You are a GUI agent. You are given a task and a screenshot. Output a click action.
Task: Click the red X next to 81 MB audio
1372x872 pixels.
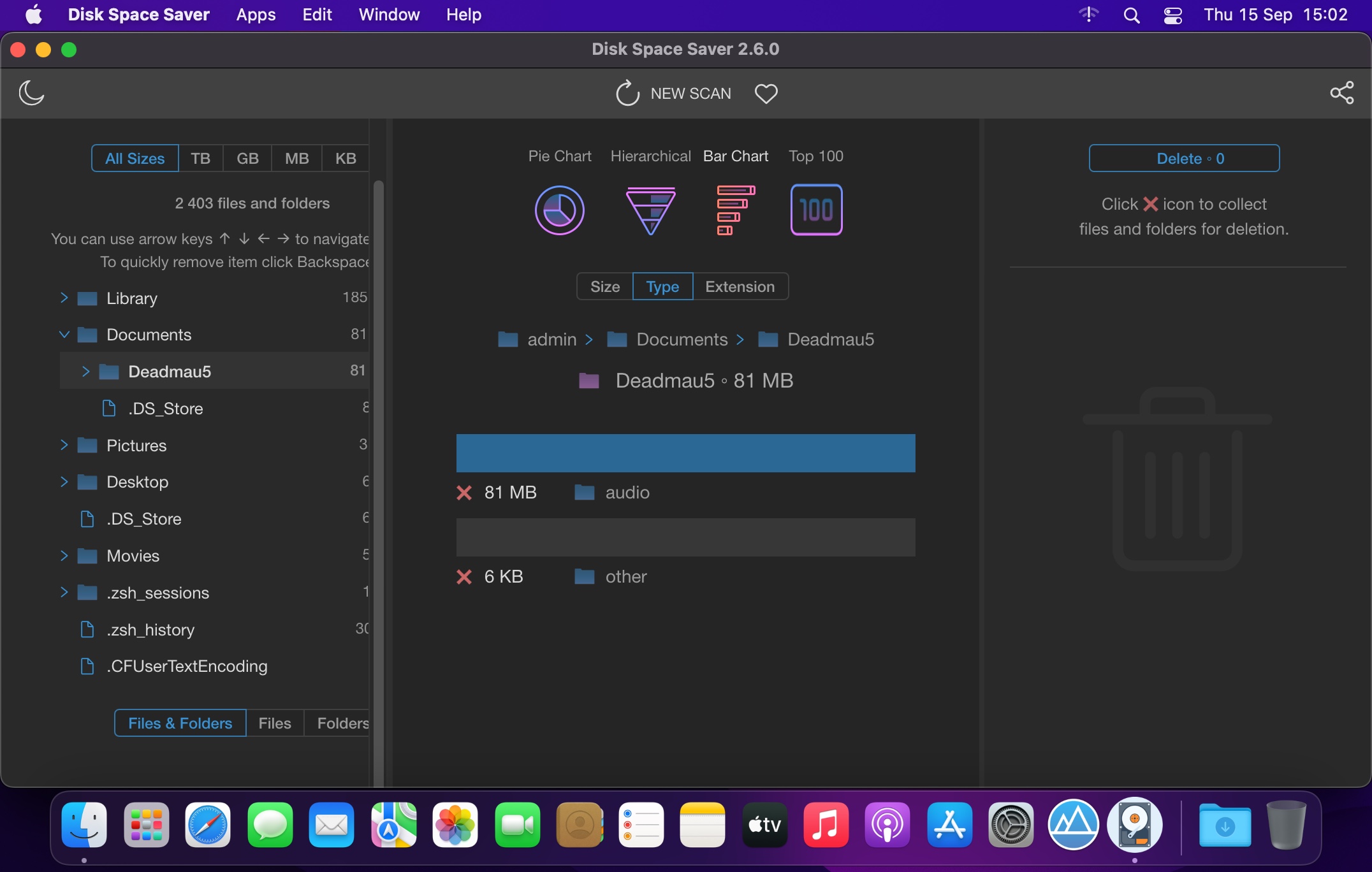click(x=464, y=493)
